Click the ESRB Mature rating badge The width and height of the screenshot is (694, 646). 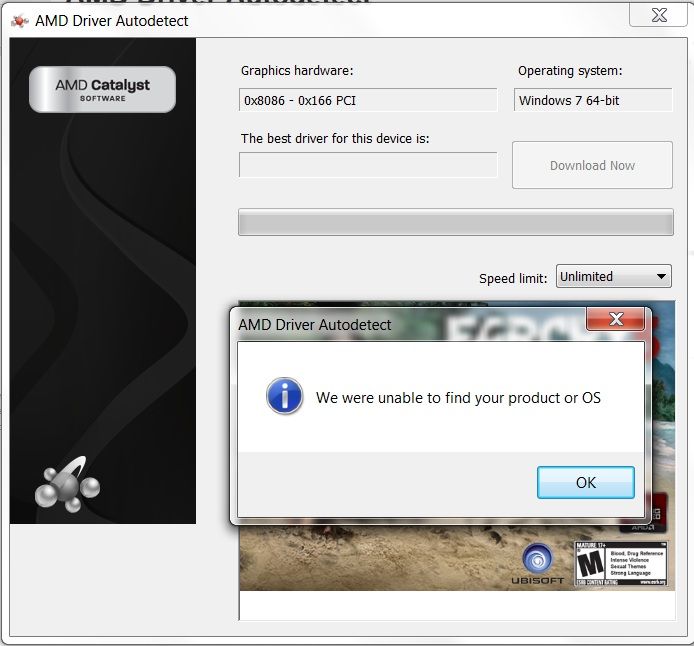coord(621,563)
